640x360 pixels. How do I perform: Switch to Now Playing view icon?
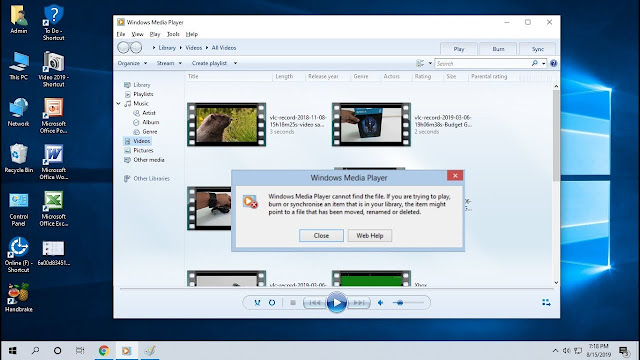(546, 302)
